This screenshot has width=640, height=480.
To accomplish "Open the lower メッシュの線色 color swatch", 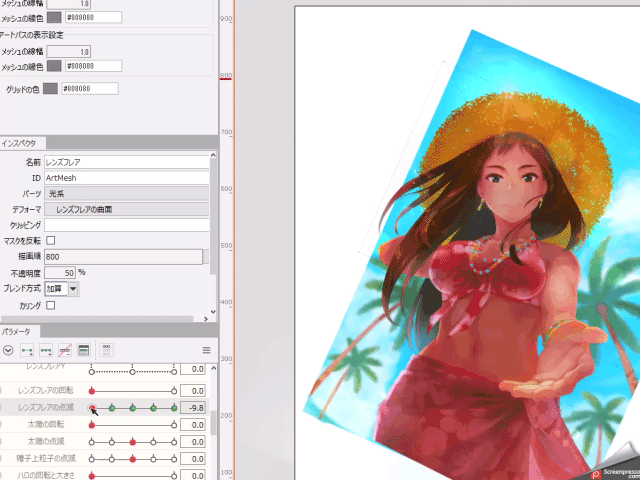I will point(54,66).
